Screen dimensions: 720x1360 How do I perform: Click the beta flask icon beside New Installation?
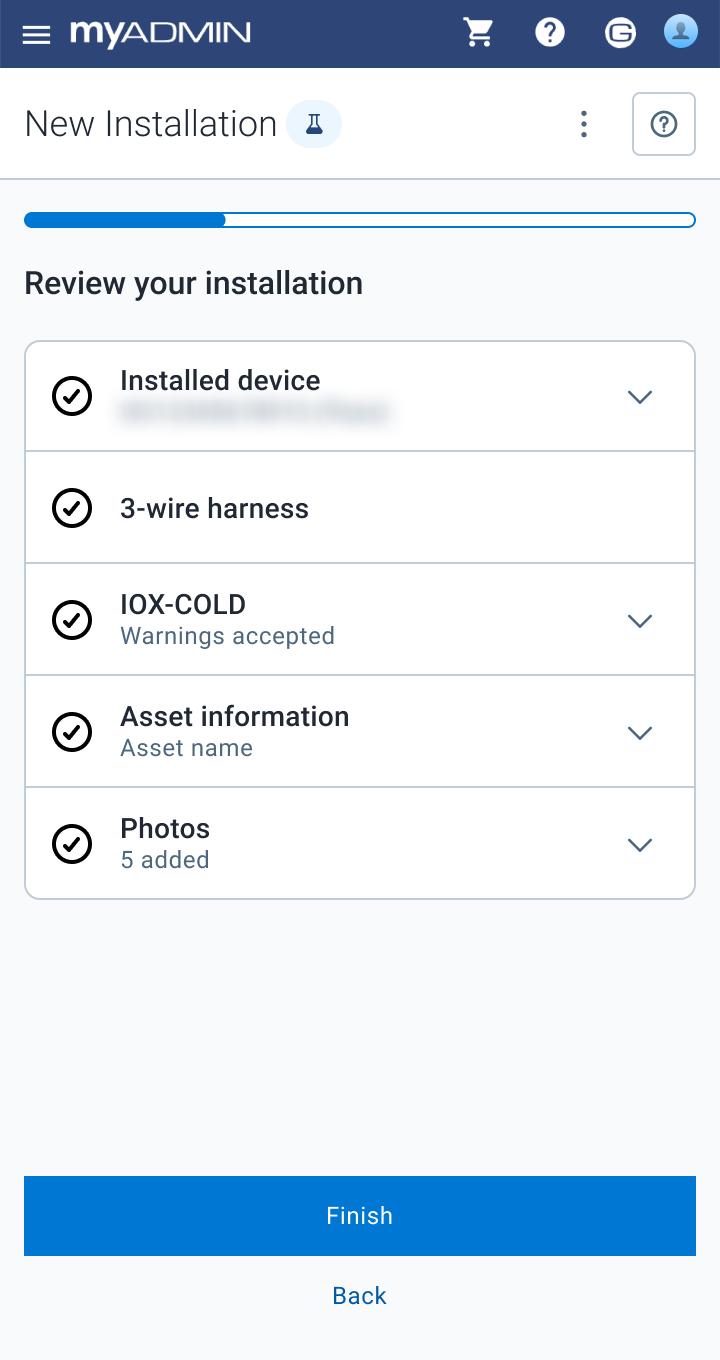314,125
